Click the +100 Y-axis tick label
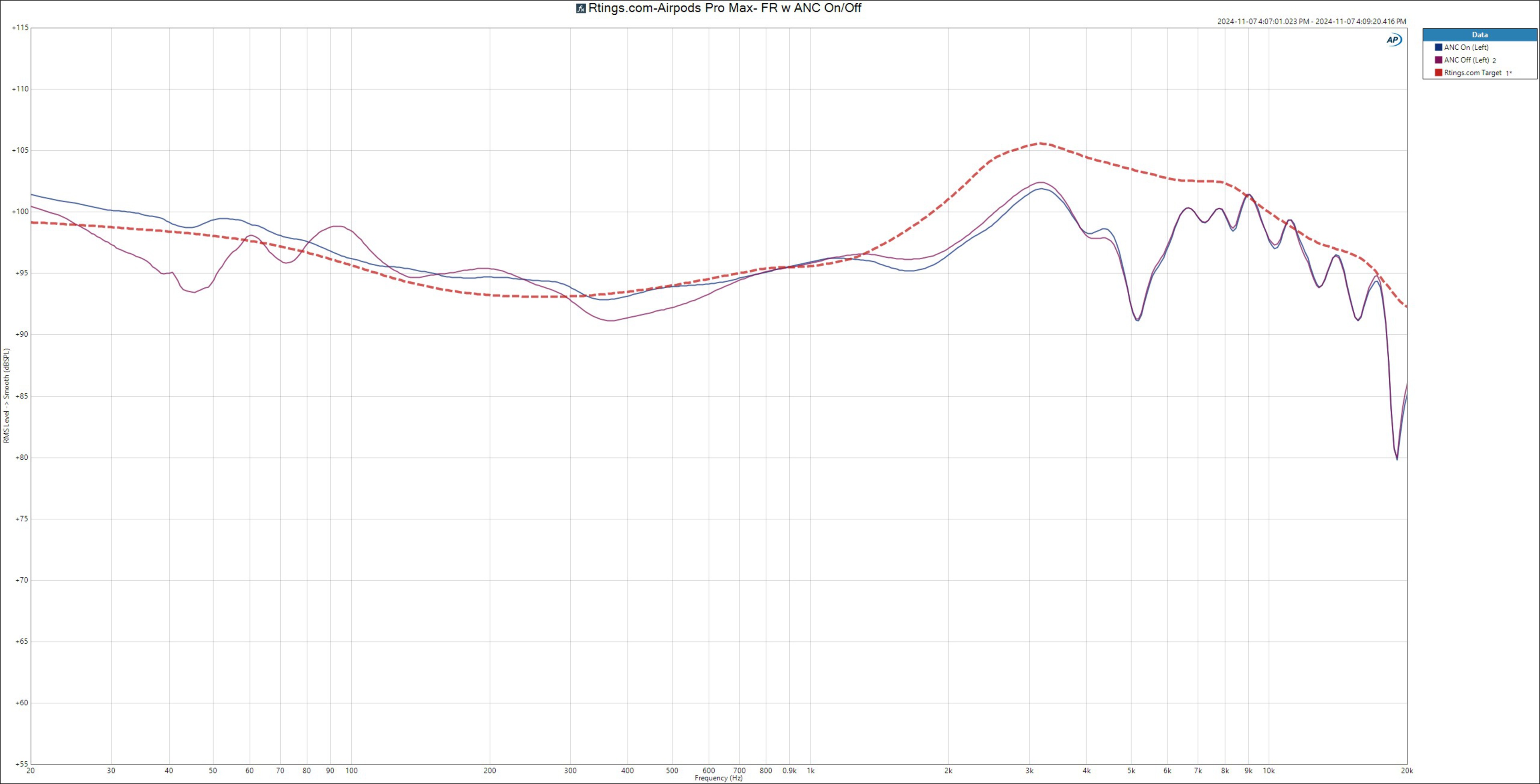Image resolution: width=1540 pixels, height=784 pixels. [x=20, y=212]
